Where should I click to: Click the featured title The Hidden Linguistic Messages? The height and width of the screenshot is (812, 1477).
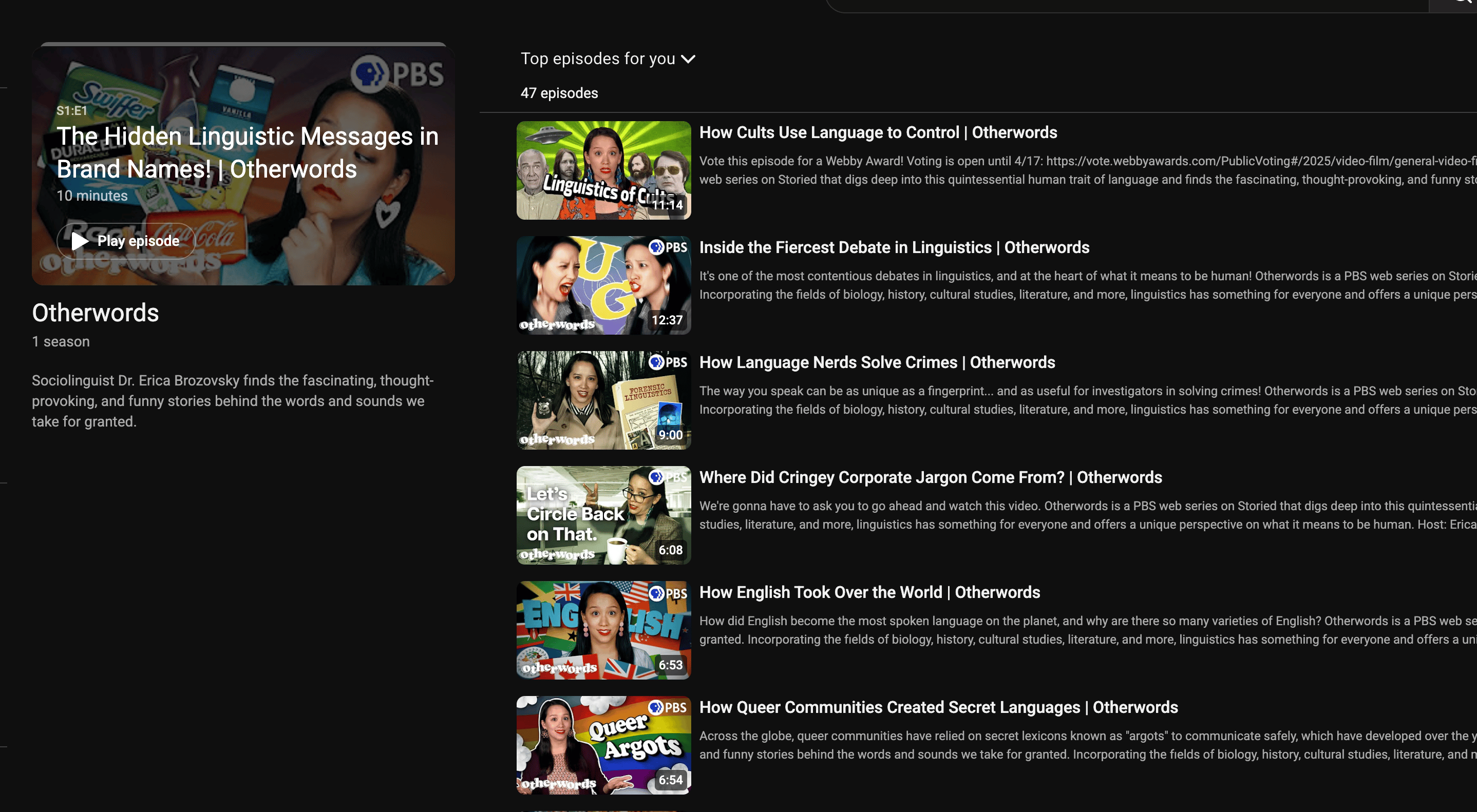(248, 152)
